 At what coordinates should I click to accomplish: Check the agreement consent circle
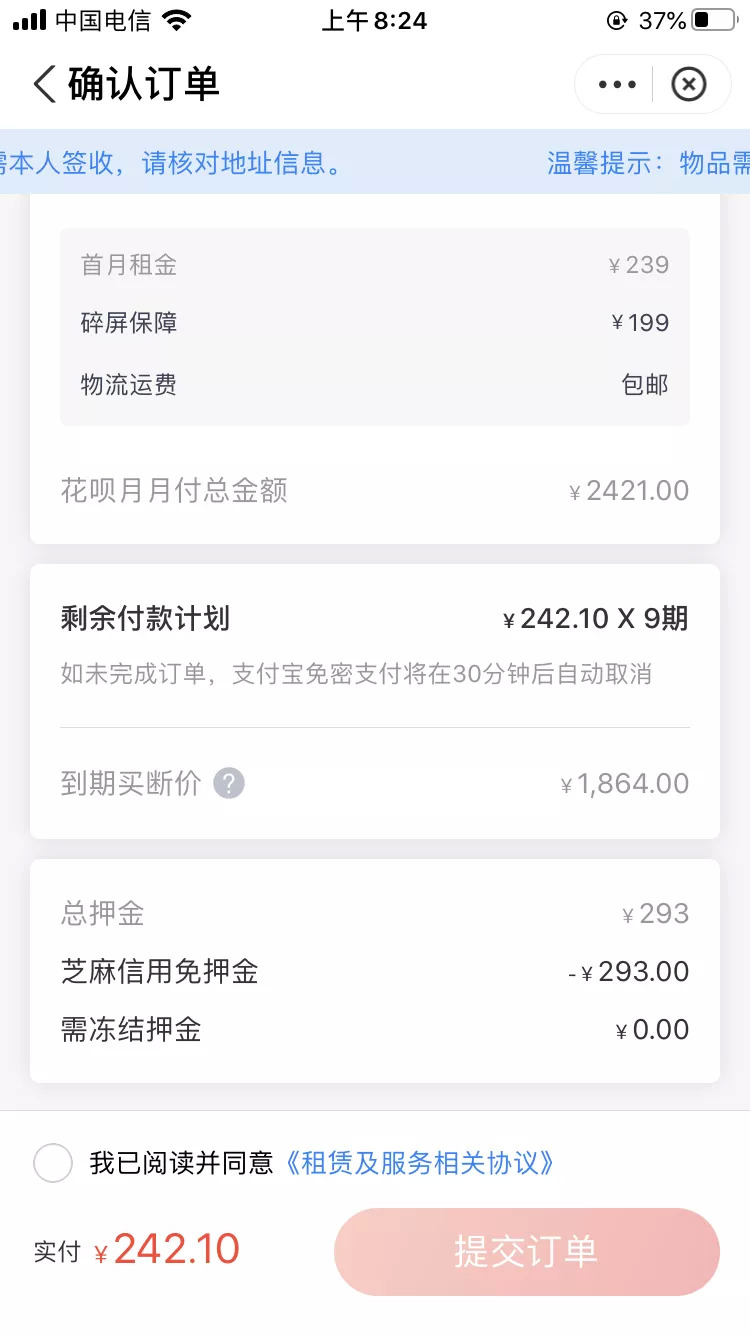coord(53,1163)
